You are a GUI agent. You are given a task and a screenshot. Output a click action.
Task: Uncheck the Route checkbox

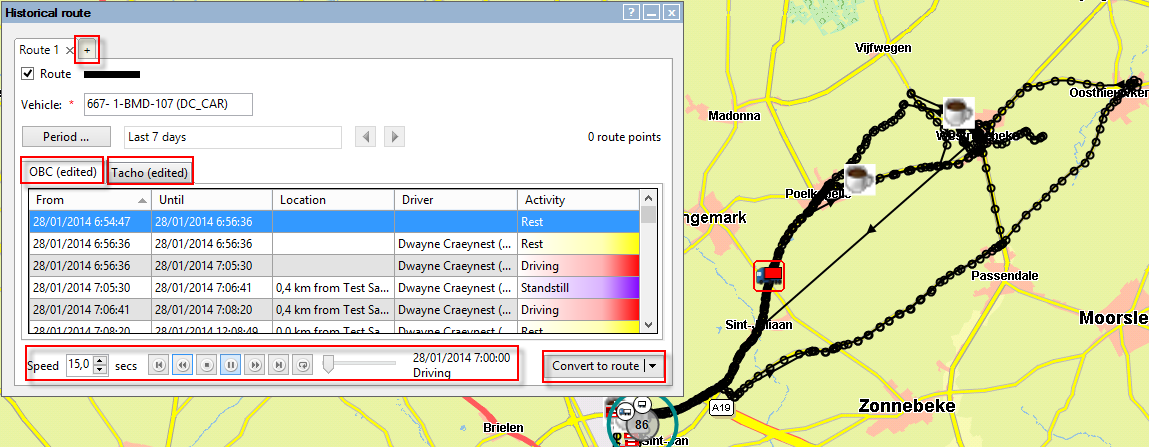(28, 74)
